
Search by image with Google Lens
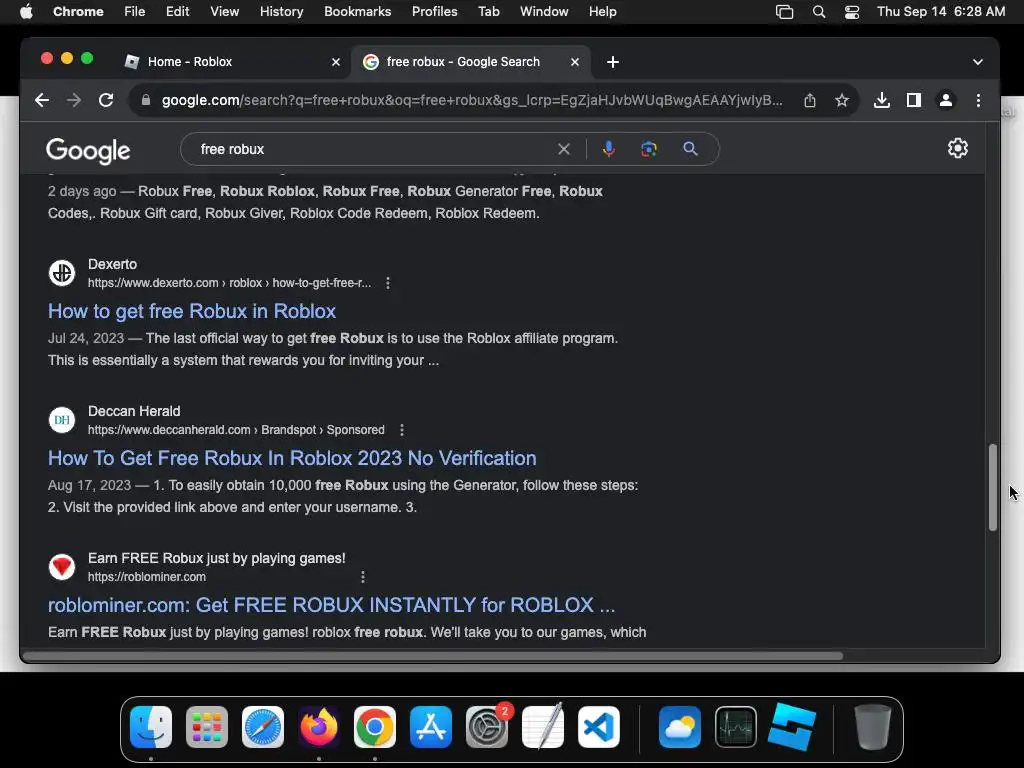click(x=648, y=149)
